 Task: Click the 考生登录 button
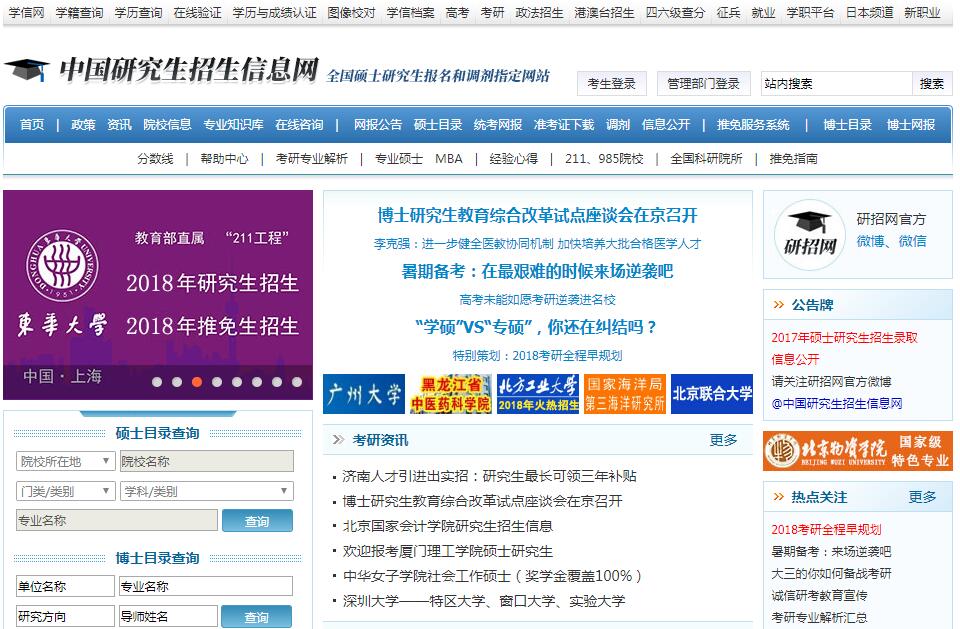tap(612, 84)
